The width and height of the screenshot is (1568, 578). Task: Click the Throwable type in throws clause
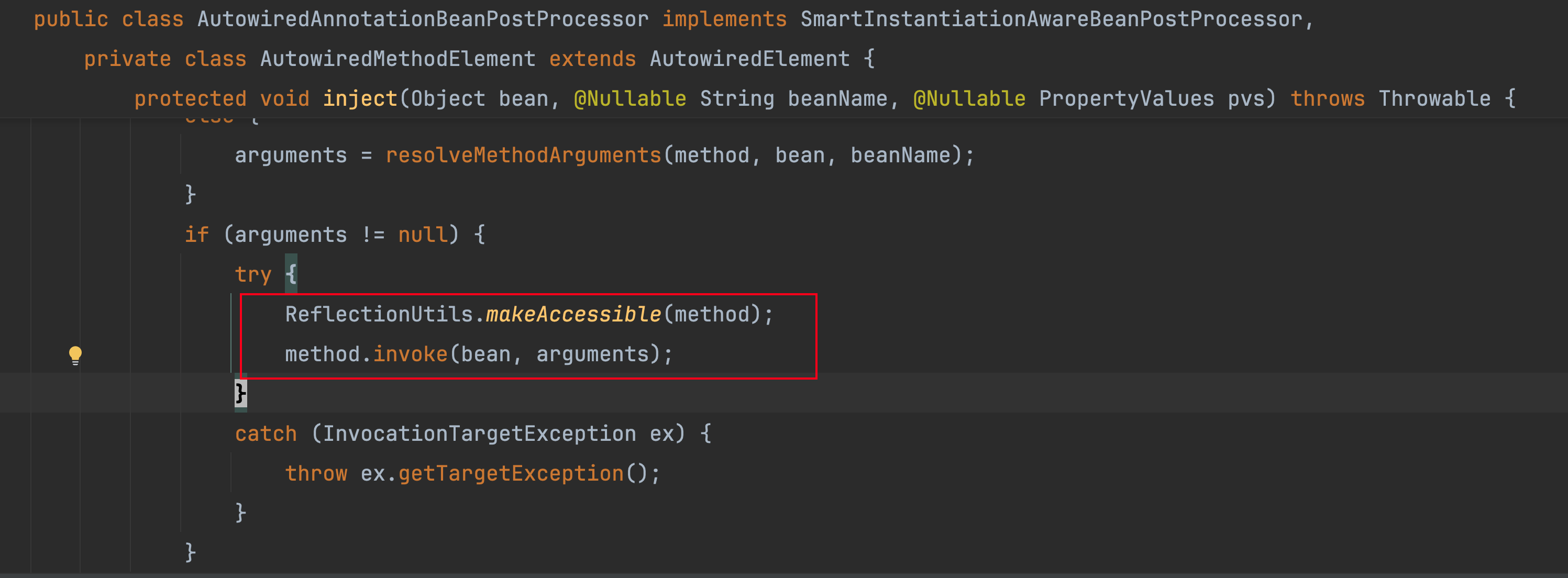pos(1434,98)
